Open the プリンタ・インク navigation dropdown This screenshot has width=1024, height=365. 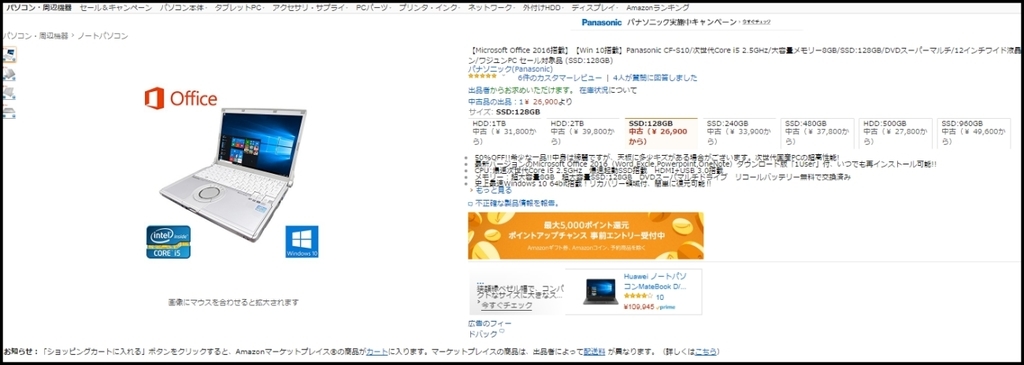(429, 8)
